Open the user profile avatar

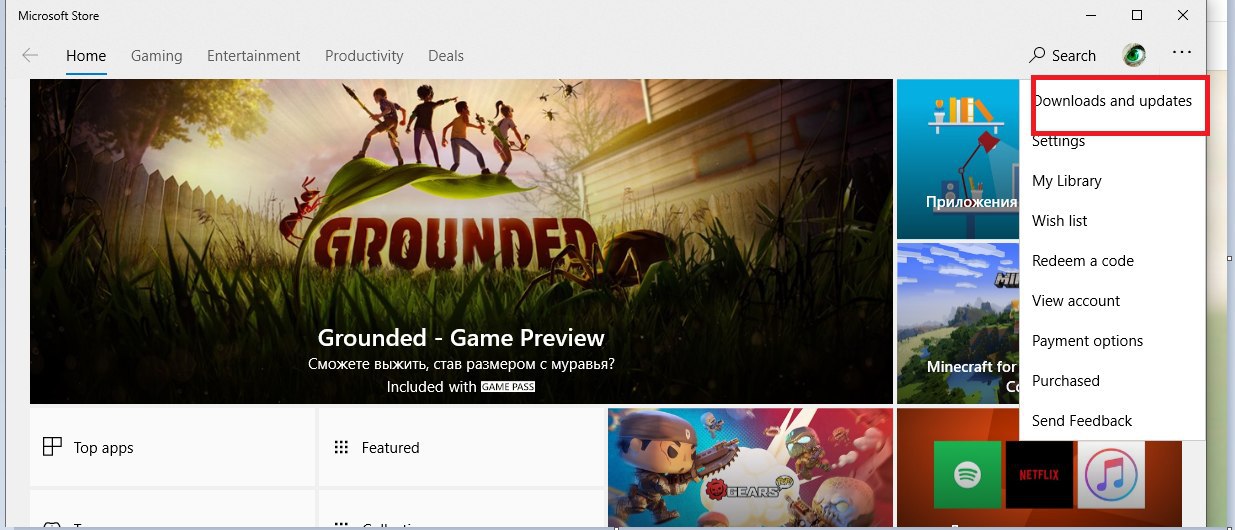click(x=1134, y=55)
